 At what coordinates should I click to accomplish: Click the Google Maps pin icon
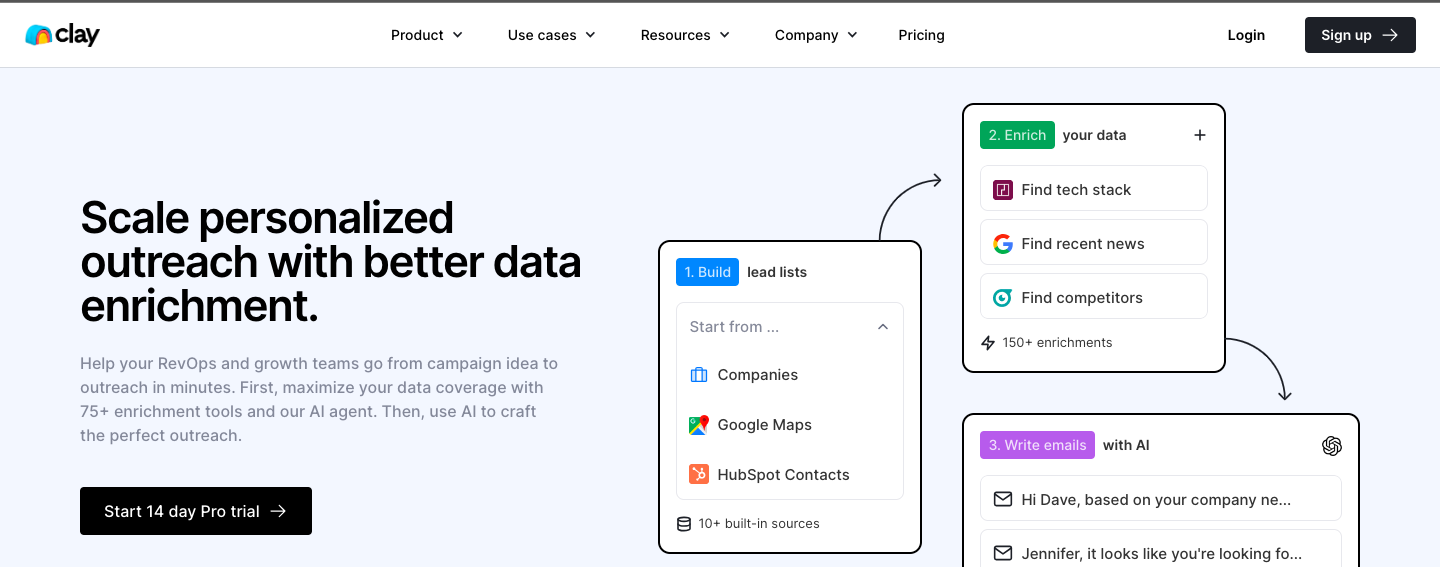[698, 425]
